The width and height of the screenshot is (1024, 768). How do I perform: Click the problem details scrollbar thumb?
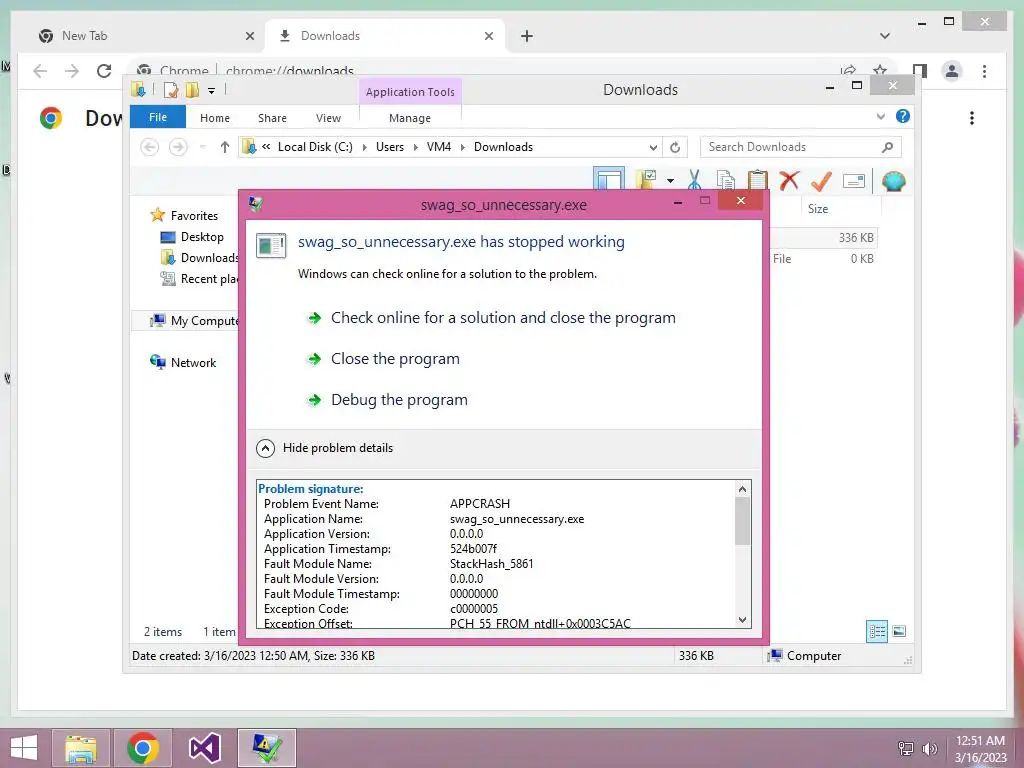pyautogui.click(x=742, y=521)
